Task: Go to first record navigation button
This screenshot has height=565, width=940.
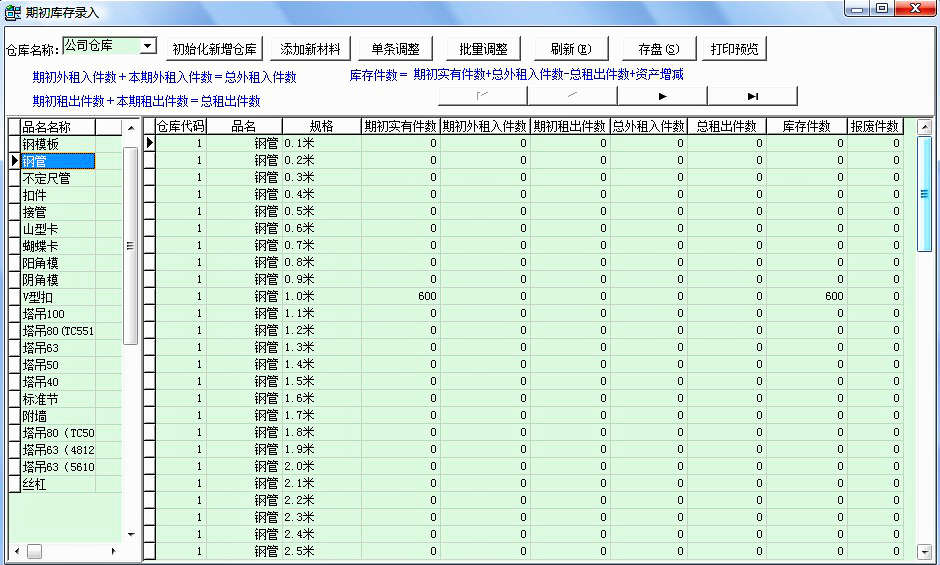Action: tap(483, 96)
